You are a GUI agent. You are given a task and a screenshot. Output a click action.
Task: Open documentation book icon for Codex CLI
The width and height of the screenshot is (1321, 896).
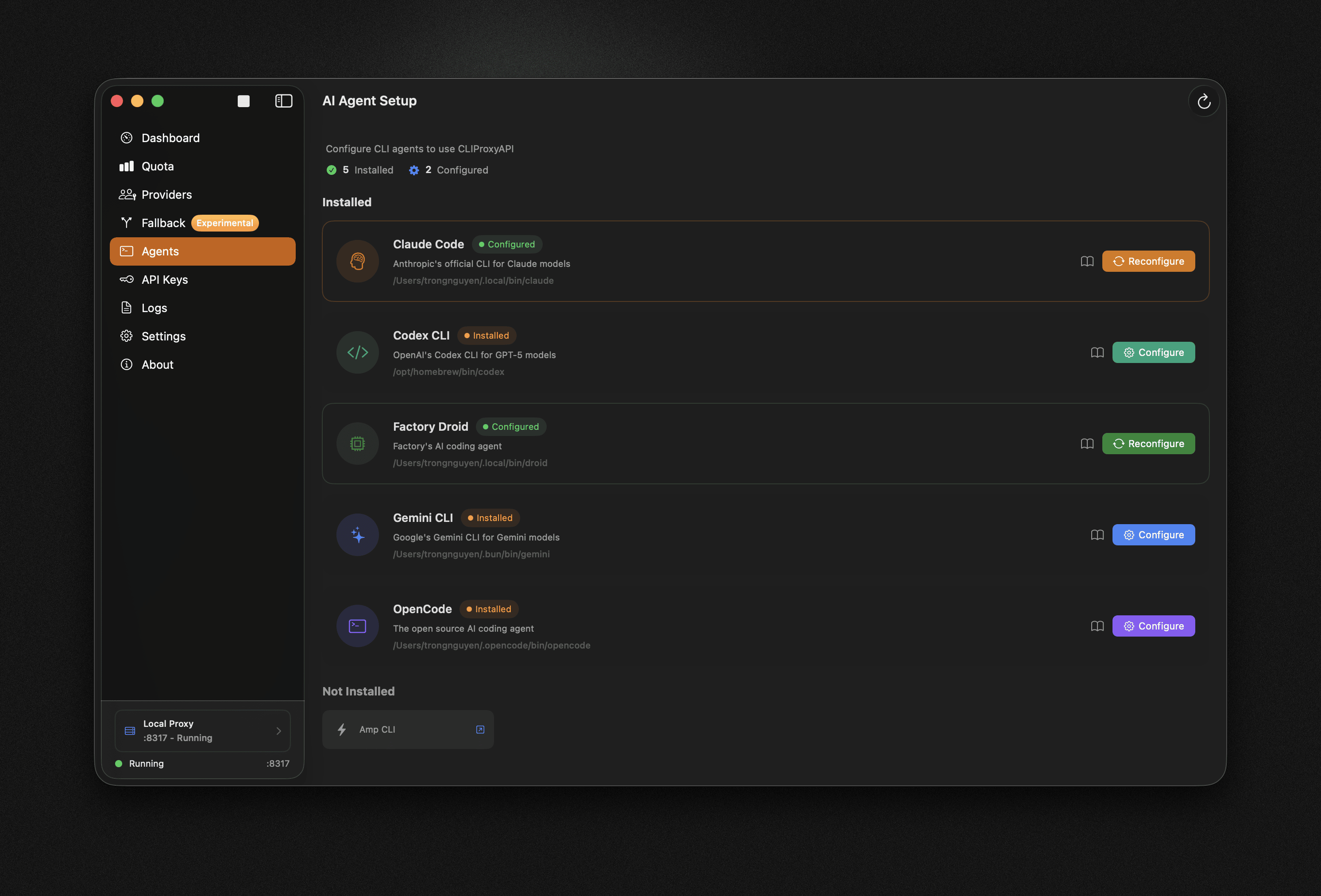click(1097, 352)
